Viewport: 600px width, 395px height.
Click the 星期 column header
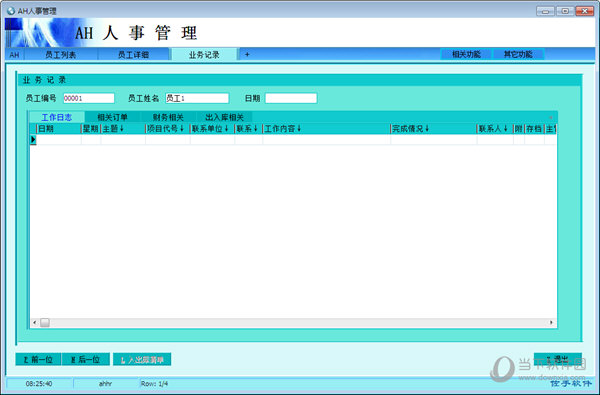91,129
